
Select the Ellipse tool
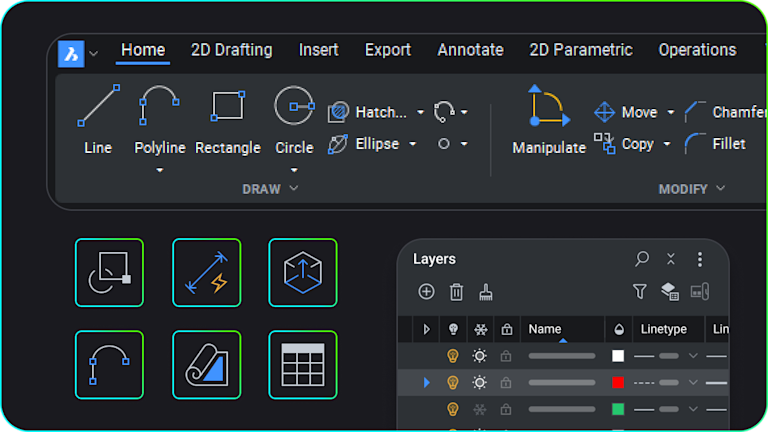tap(365, 144)
